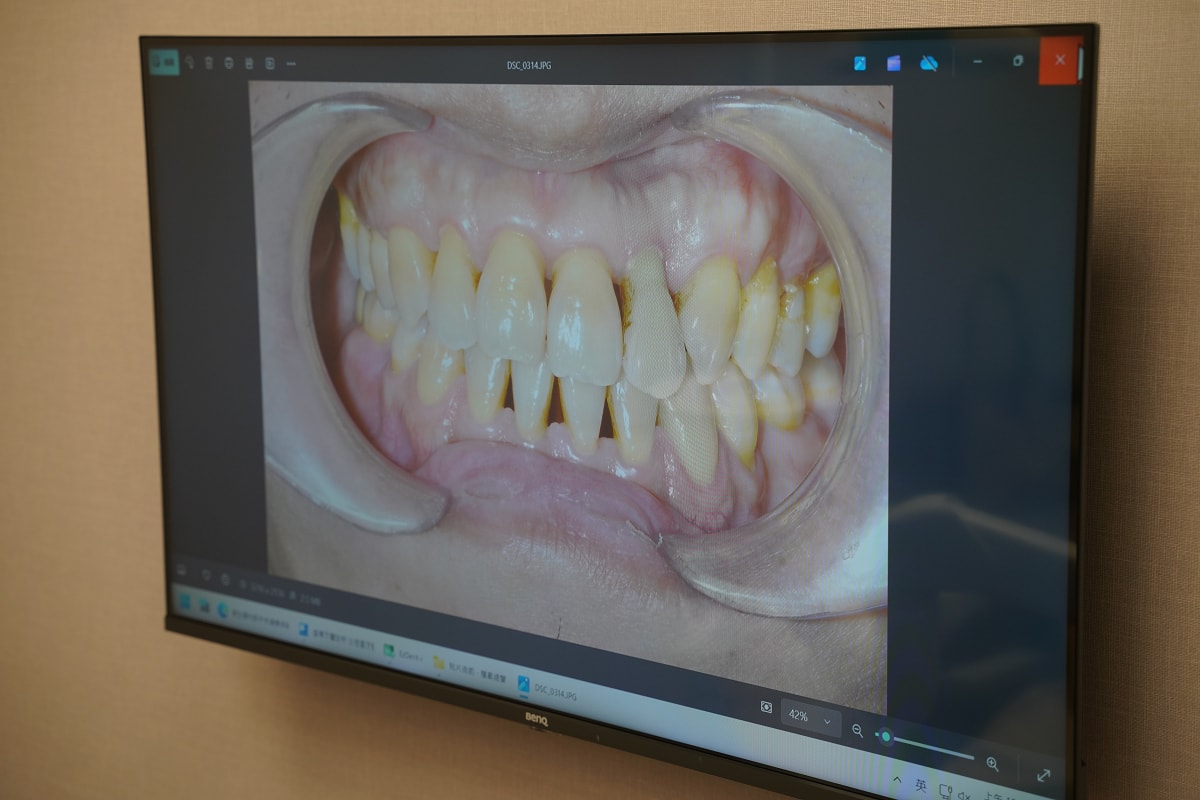Click the file info icon at bottom
This screenshot has height=800, width=1200.
(x=225, y=579)
